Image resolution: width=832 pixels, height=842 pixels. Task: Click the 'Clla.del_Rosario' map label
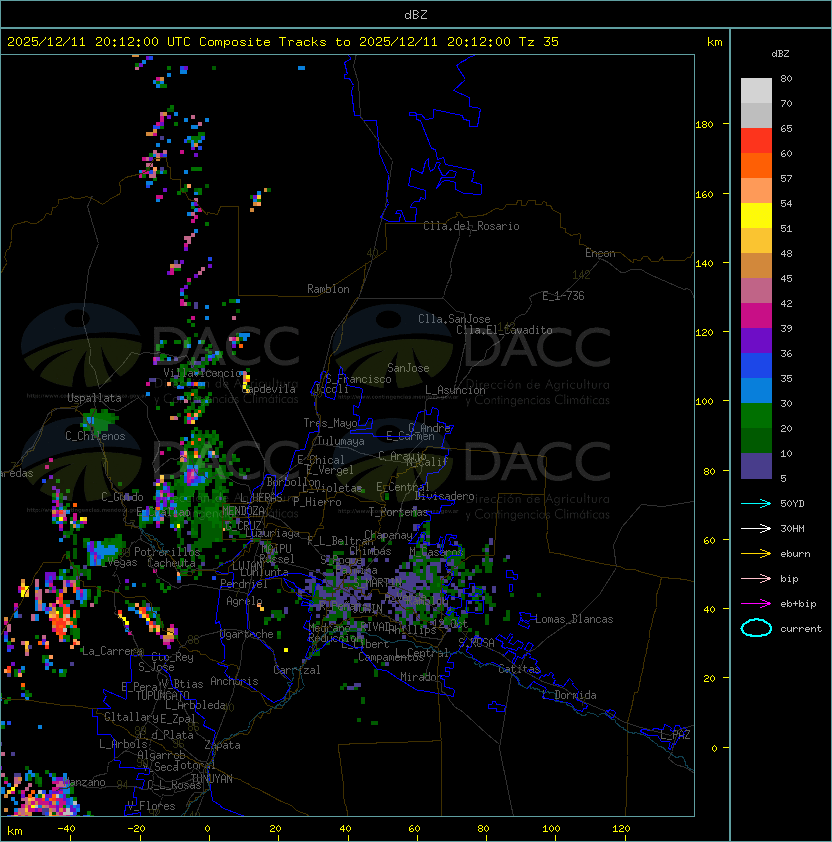tap(471, 226)
